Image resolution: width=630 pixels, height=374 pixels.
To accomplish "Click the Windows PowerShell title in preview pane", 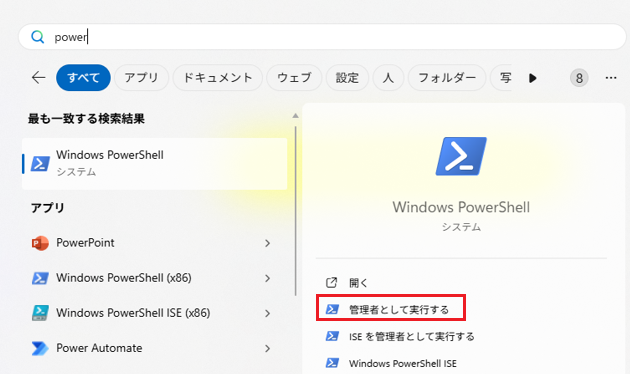I will (x=461, y=207).
